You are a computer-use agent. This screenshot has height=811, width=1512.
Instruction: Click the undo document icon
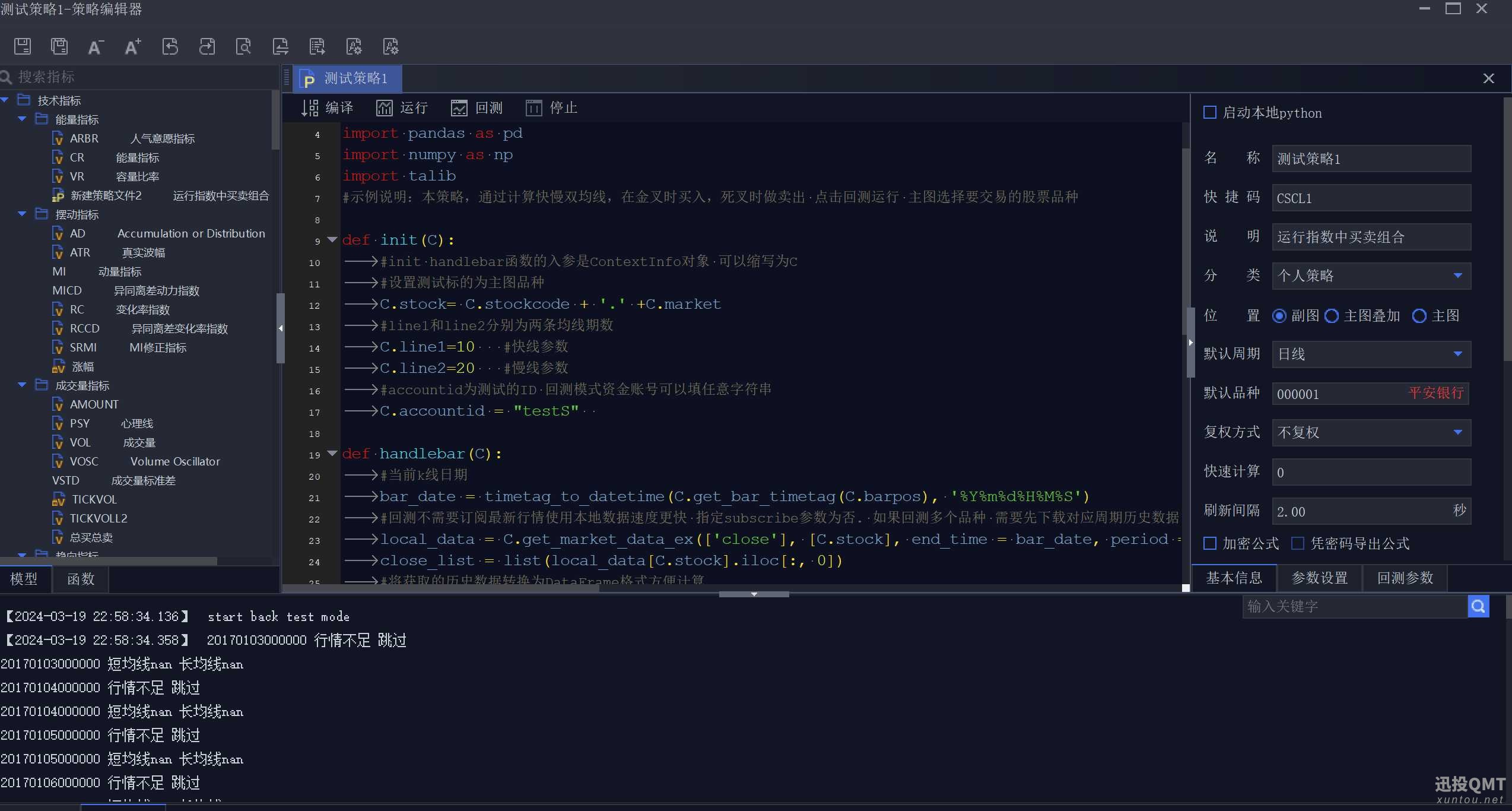pyautogui.click(x=170, y=46)
